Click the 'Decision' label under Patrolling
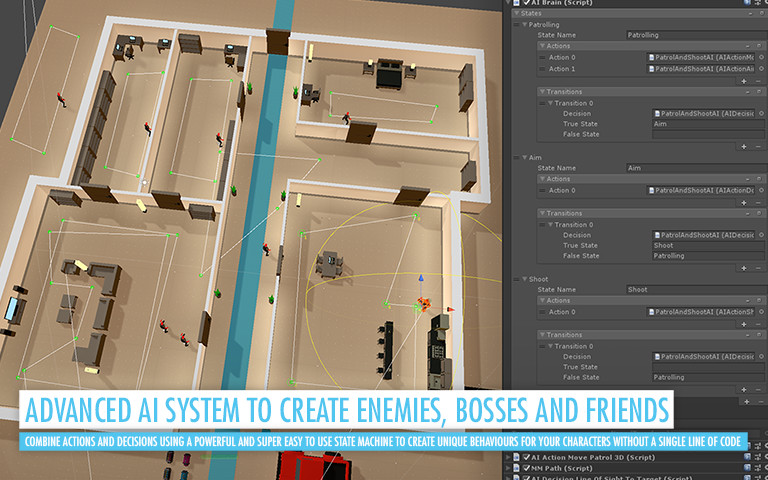The image size is (768, 480). tap(577, 114)
